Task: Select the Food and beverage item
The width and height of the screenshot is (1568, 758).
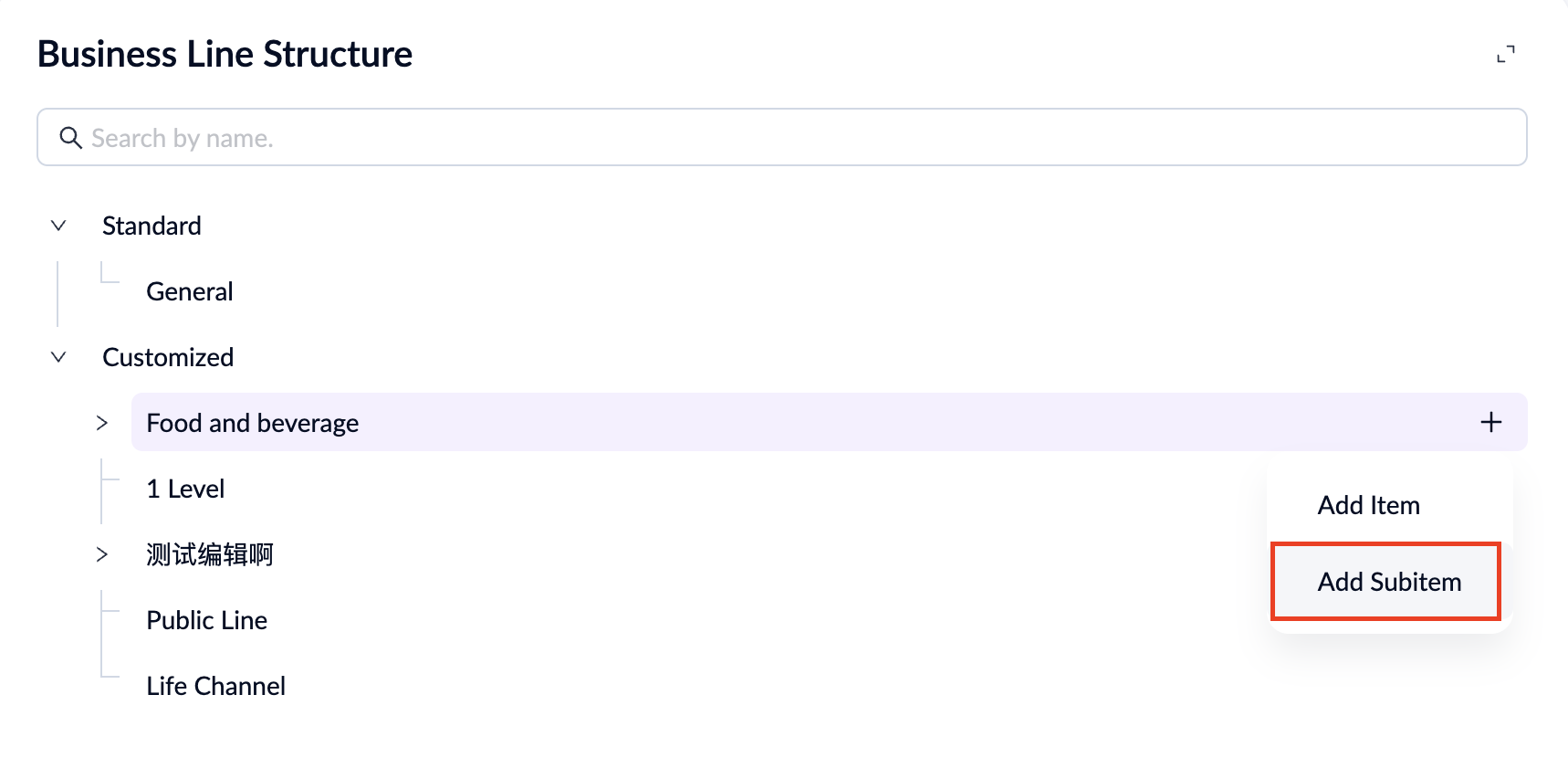Action: (x=252, y=422)
